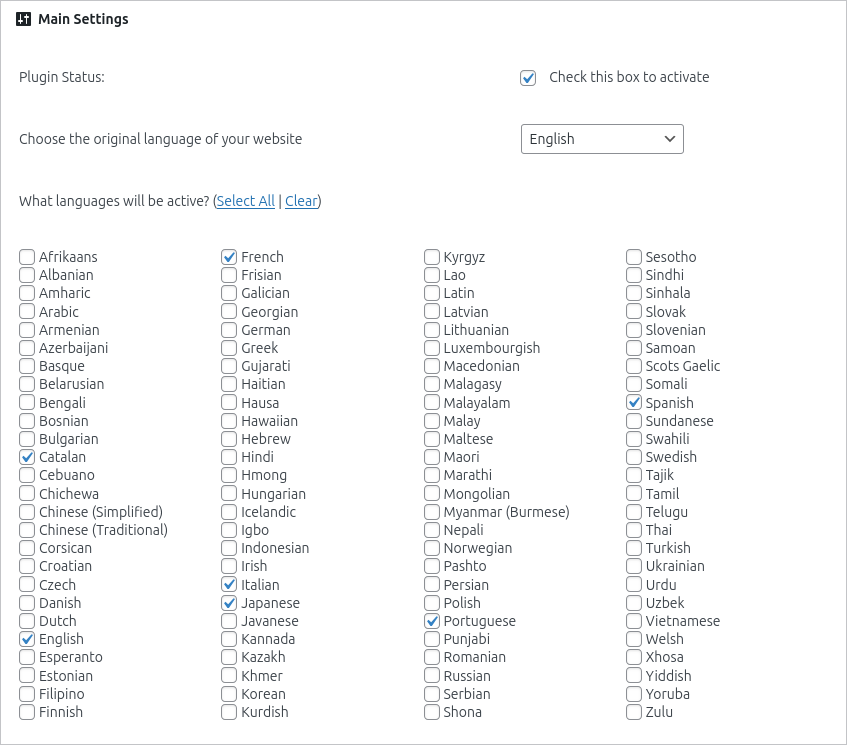Enable the Zulu language
The image size is (847, 745).
[x=633, y=711]
